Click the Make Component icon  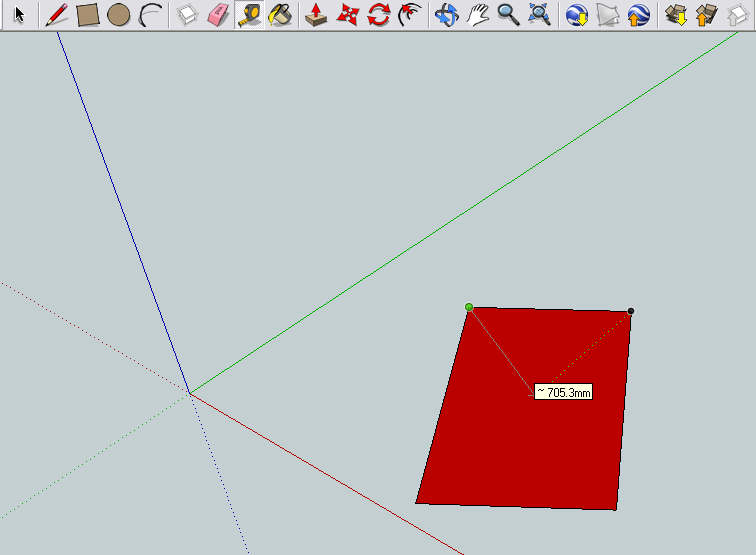[187, 14]
